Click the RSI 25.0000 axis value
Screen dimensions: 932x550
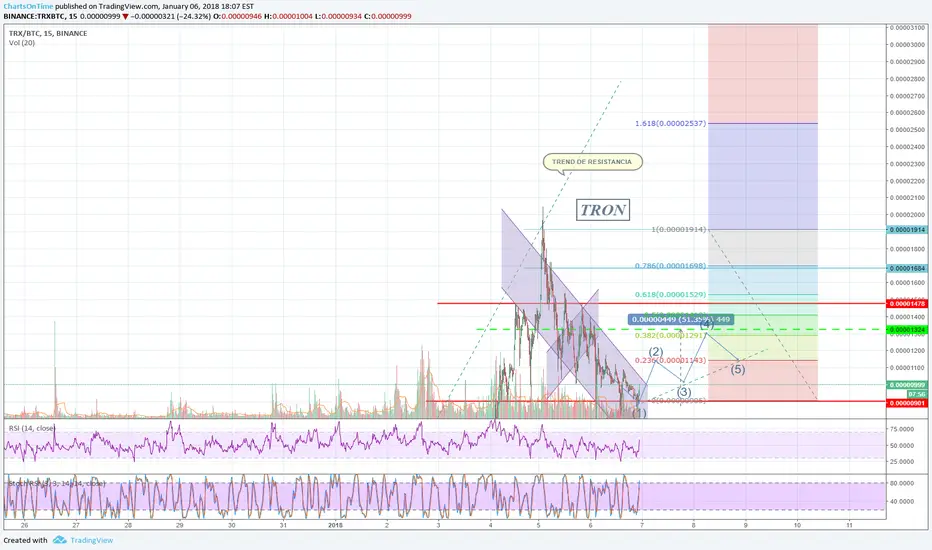click(x=902, y=461)
